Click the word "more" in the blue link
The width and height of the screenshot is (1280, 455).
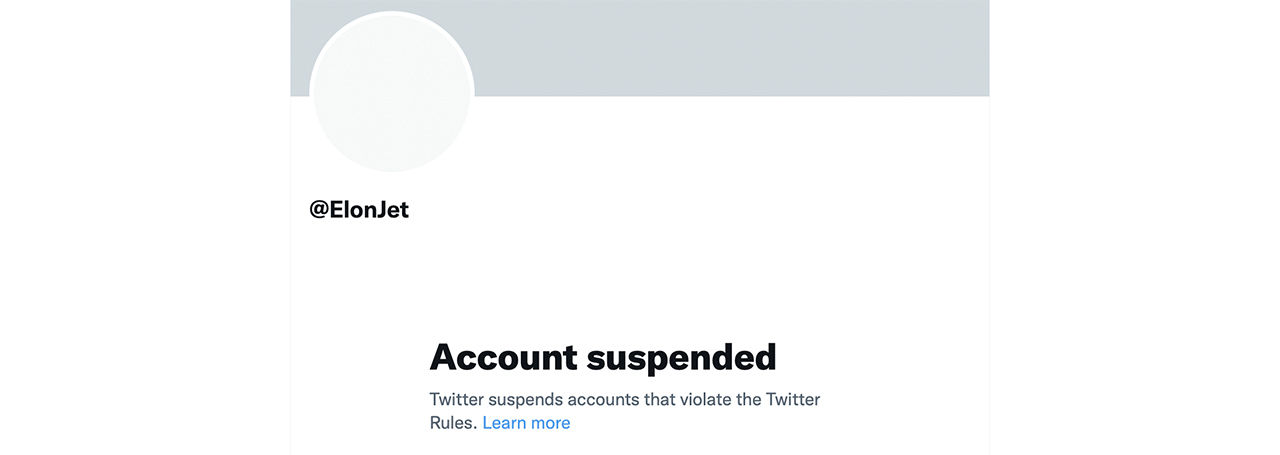pos(550,423)
